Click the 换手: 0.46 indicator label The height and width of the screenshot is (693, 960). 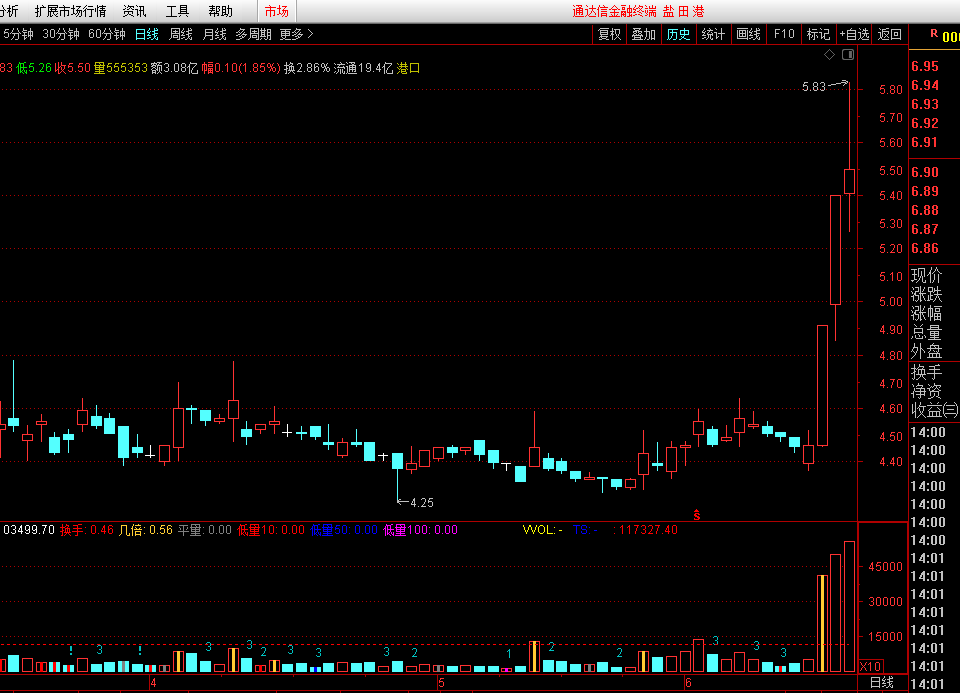87,530
